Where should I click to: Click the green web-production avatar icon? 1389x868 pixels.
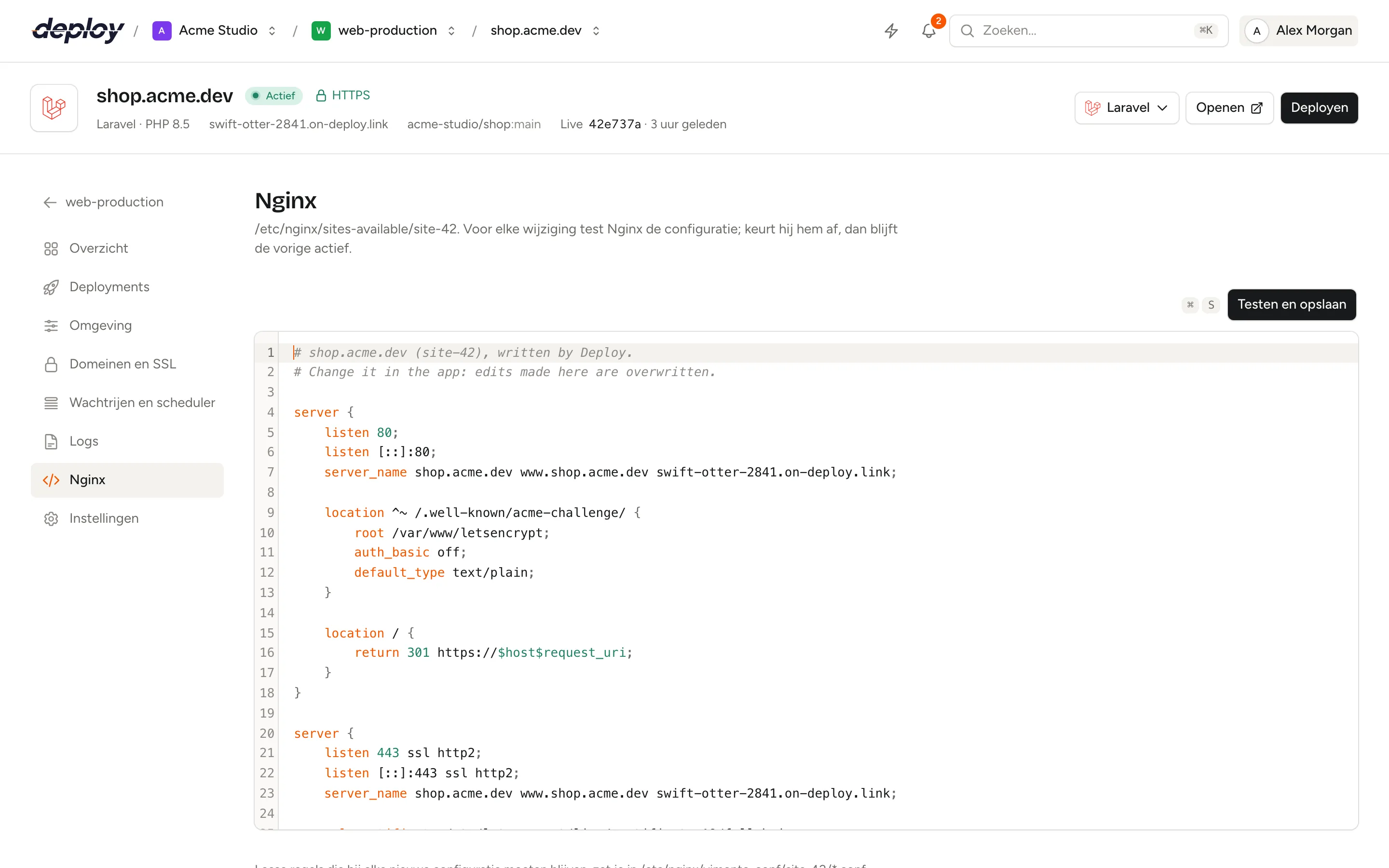pyautogui.click(x=321, y=30)
